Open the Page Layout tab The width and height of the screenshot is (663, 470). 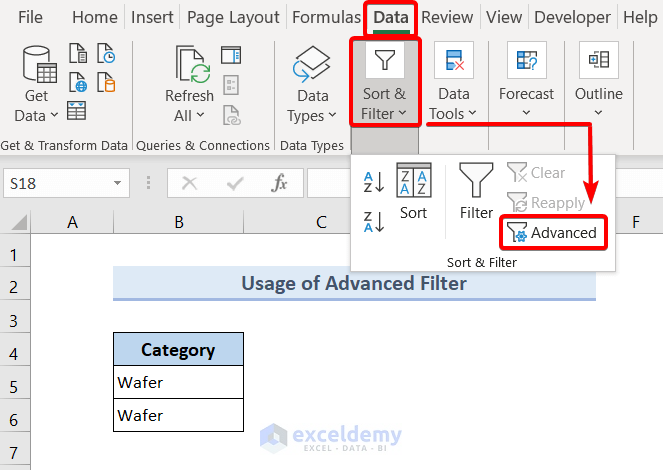(x=233, y=17)
